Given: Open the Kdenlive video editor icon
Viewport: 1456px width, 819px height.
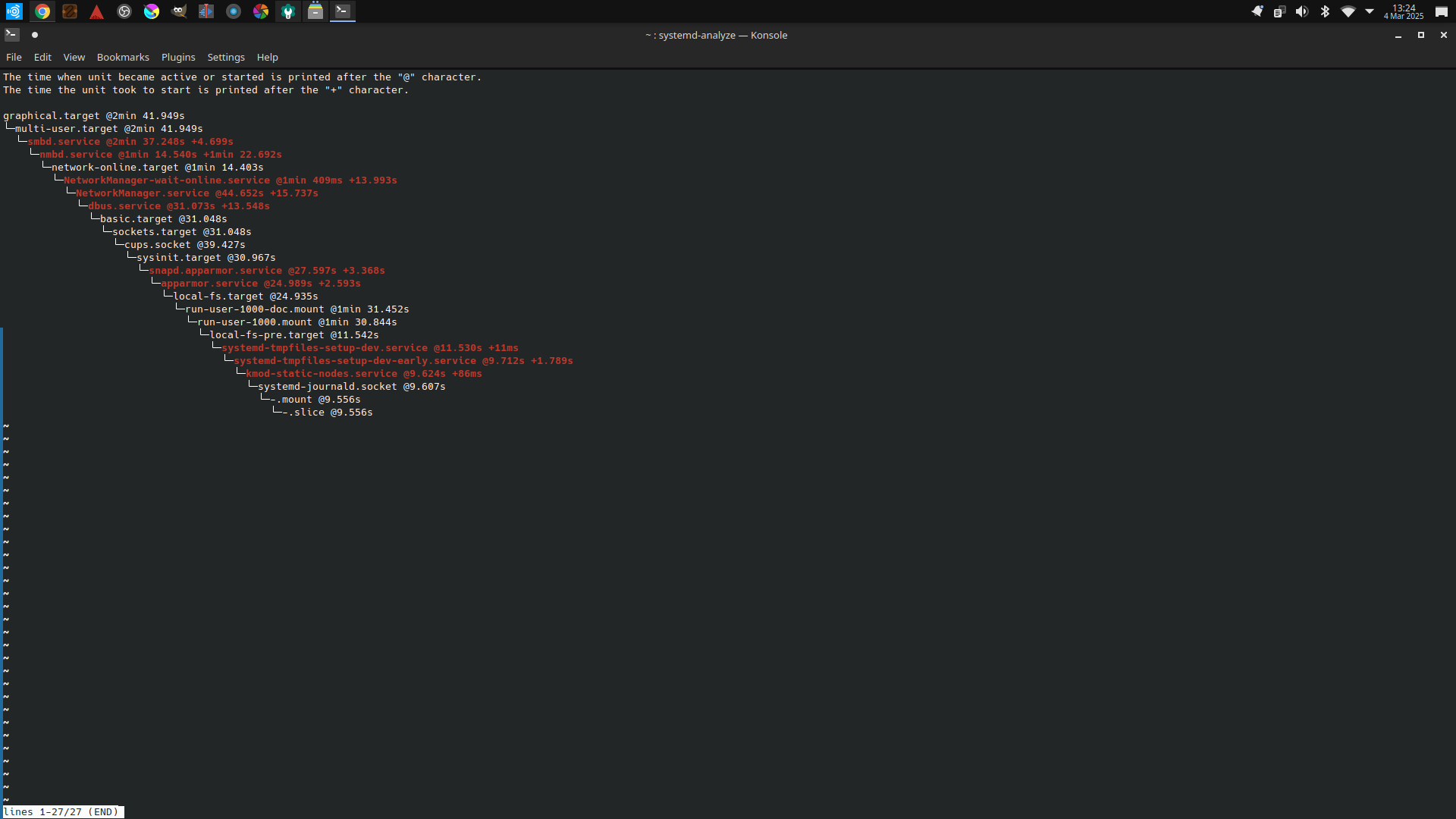Looking at the screenshot, I should coord(206,11).
